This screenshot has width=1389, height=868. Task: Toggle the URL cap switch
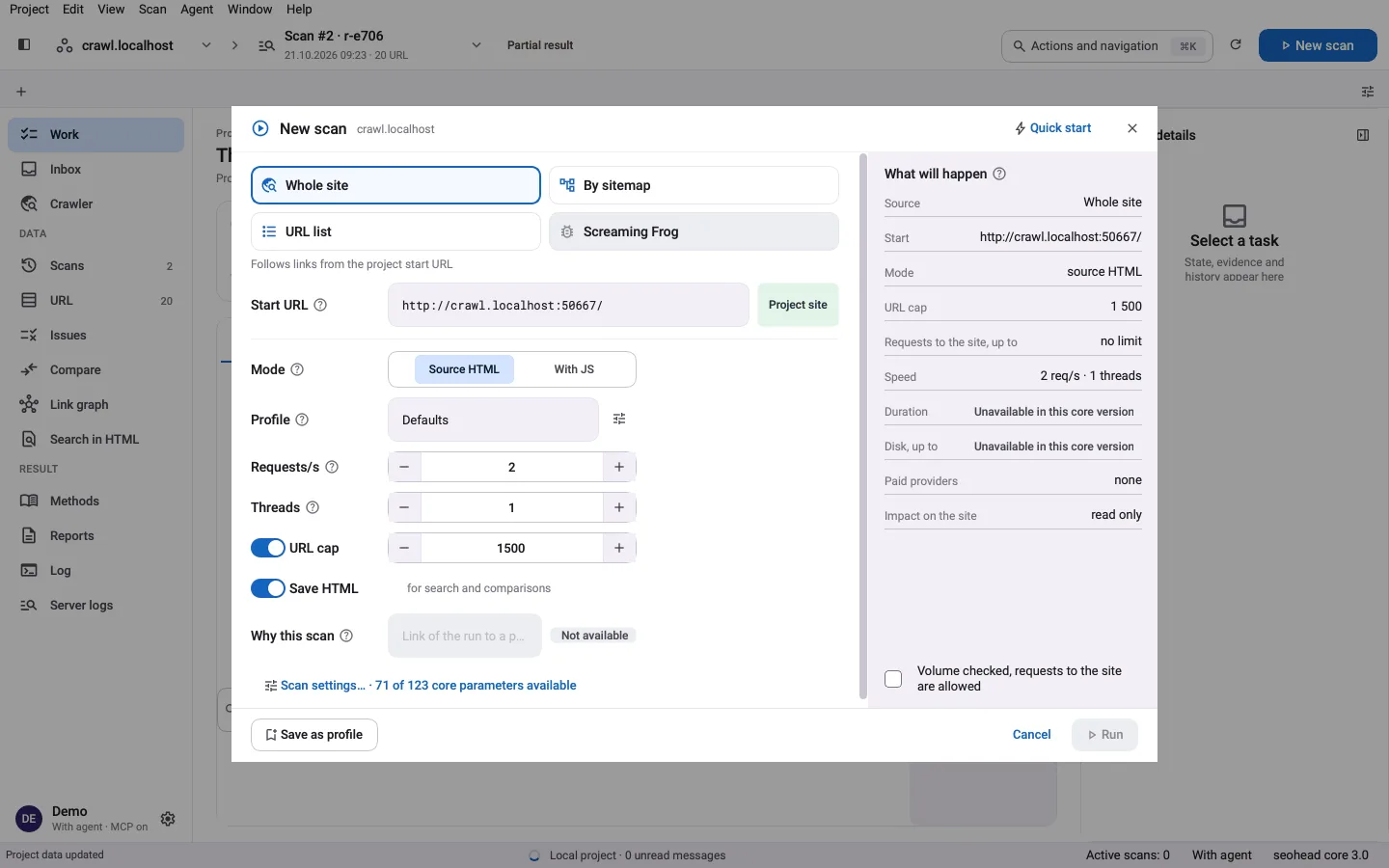[268, 548]
